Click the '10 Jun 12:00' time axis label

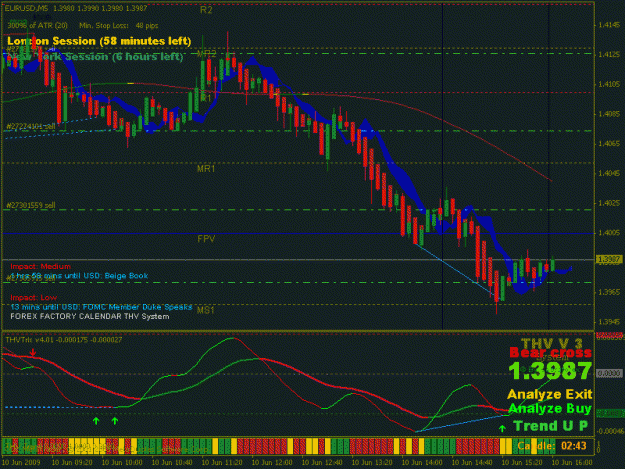(272, 462)
